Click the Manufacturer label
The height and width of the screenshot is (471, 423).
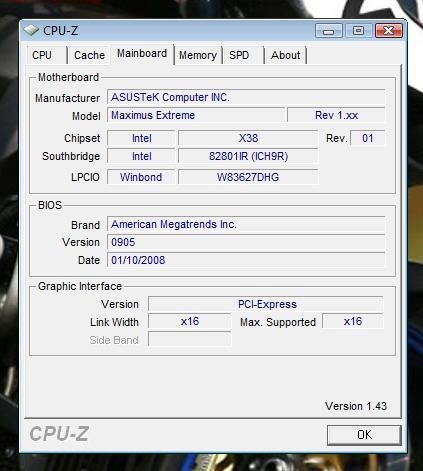(67, 98)
